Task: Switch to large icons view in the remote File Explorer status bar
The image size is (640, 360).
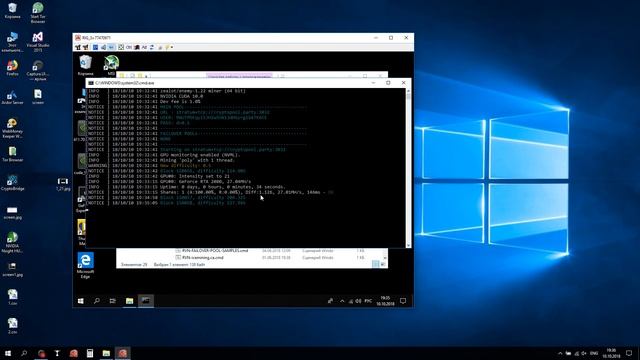Action: [383, 264]
